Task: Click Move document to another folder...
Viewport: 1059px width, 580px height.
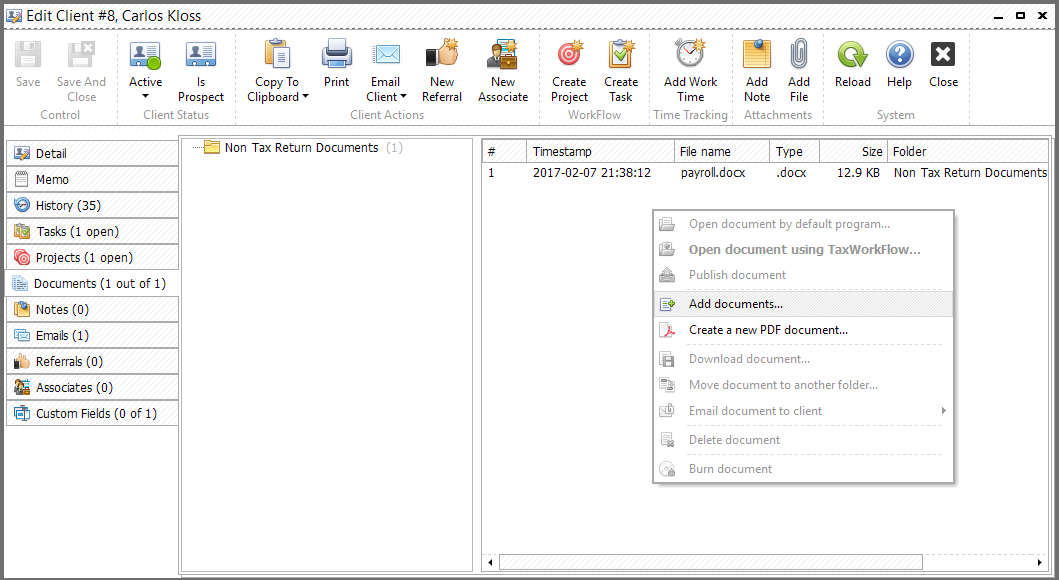Action: (x=803, y=385)
